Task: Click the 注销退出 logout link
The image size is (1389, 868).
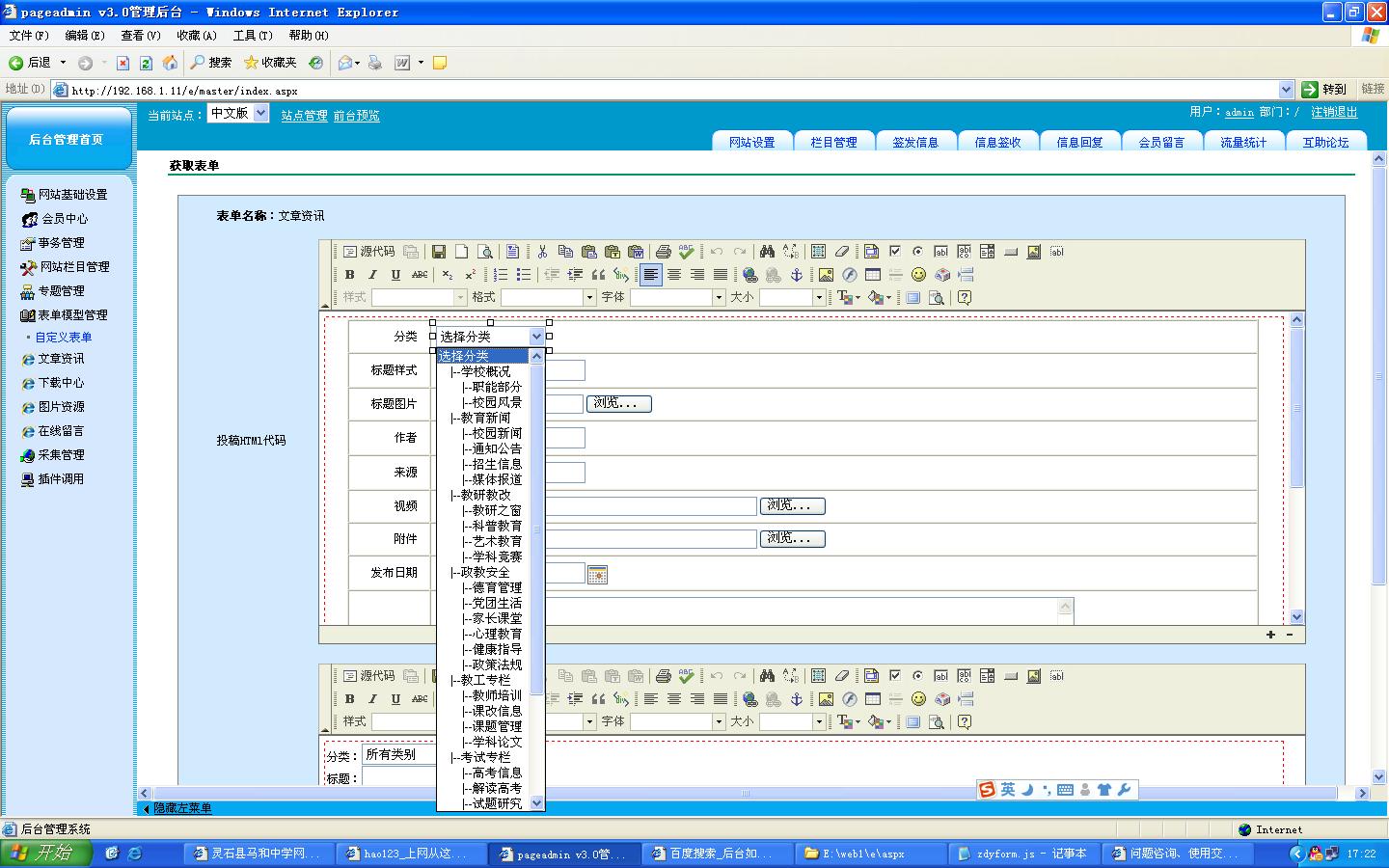Action: pos(1334,113)
